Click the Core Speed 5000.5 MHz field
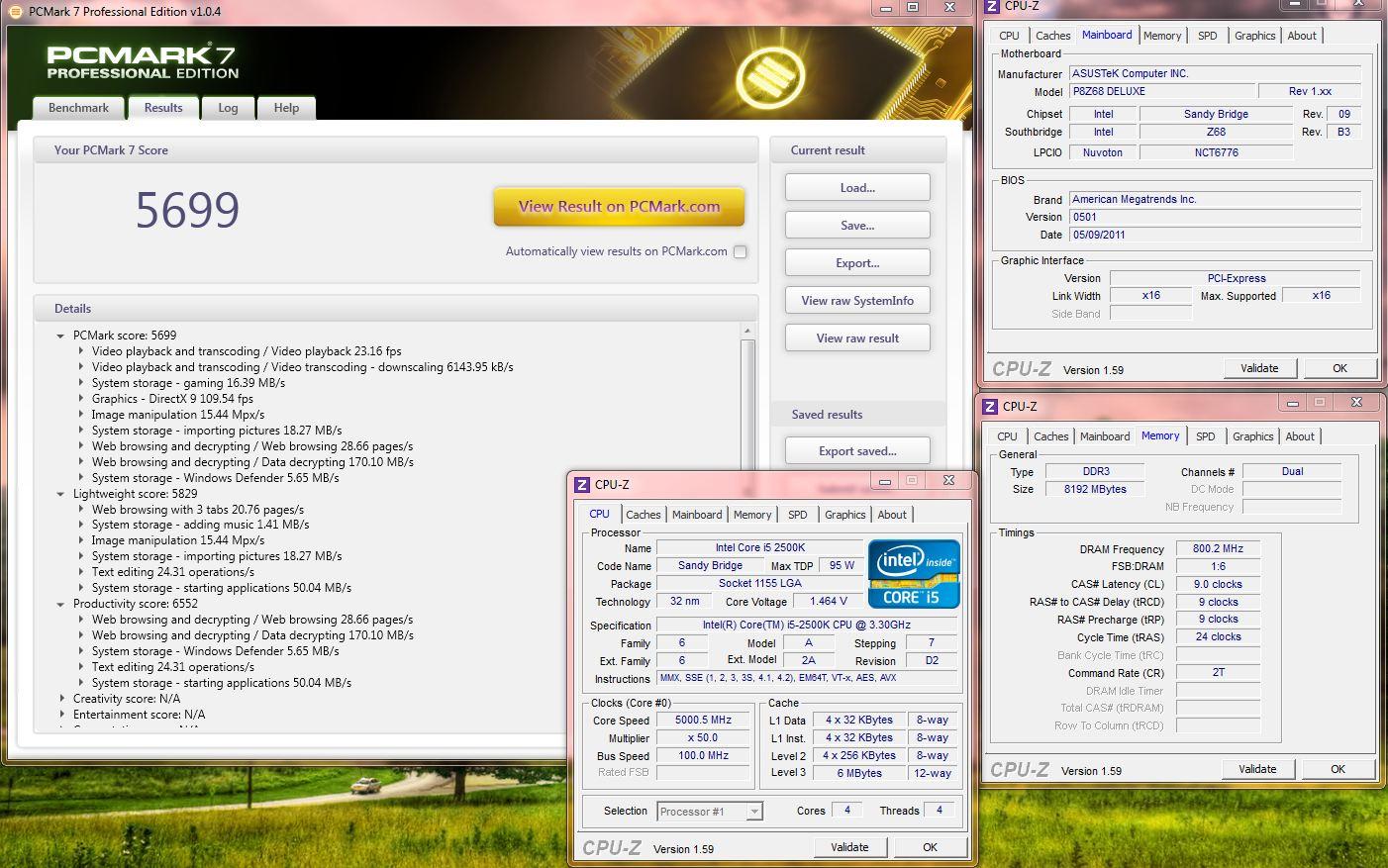This screenshot has width=1388, height=868. point(703,721)
